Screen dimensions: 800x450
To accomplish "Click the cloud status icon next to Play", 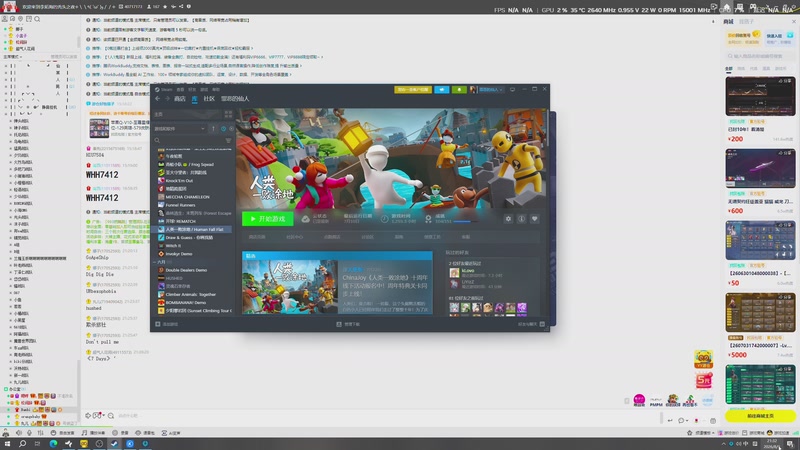I will (305, 219).
